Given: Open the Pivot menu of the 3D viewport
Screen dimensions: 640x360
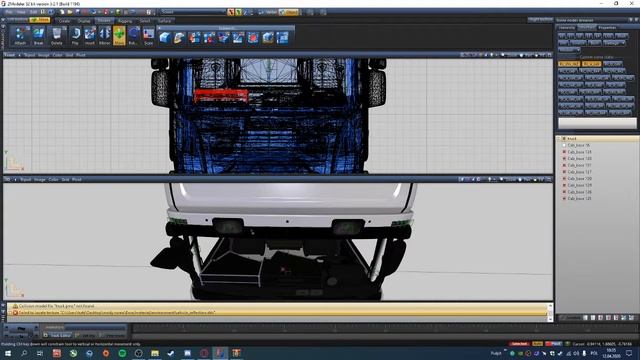Looking at the screenshot, I should pos(77,179).
